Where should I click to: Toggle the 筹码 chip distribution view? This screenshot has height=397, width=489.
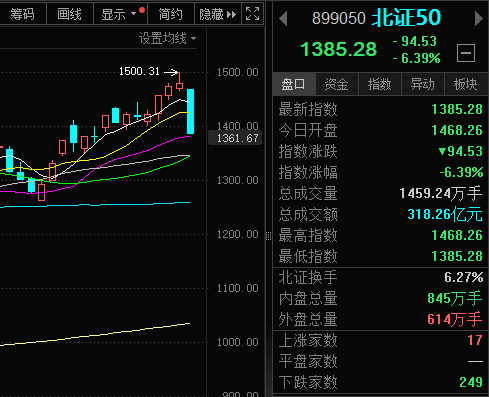[22, 14]
